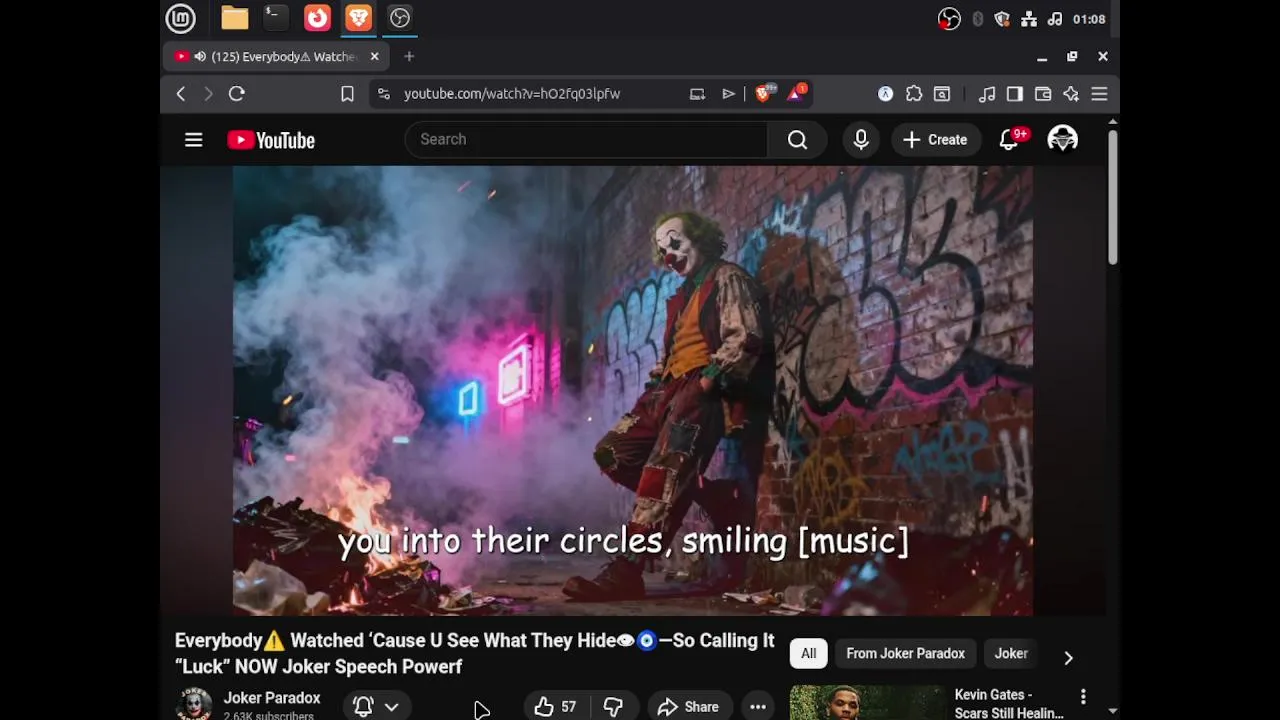1280x720 pixels.
Task: Reload the current page
Action: click(x=237, y=94)
